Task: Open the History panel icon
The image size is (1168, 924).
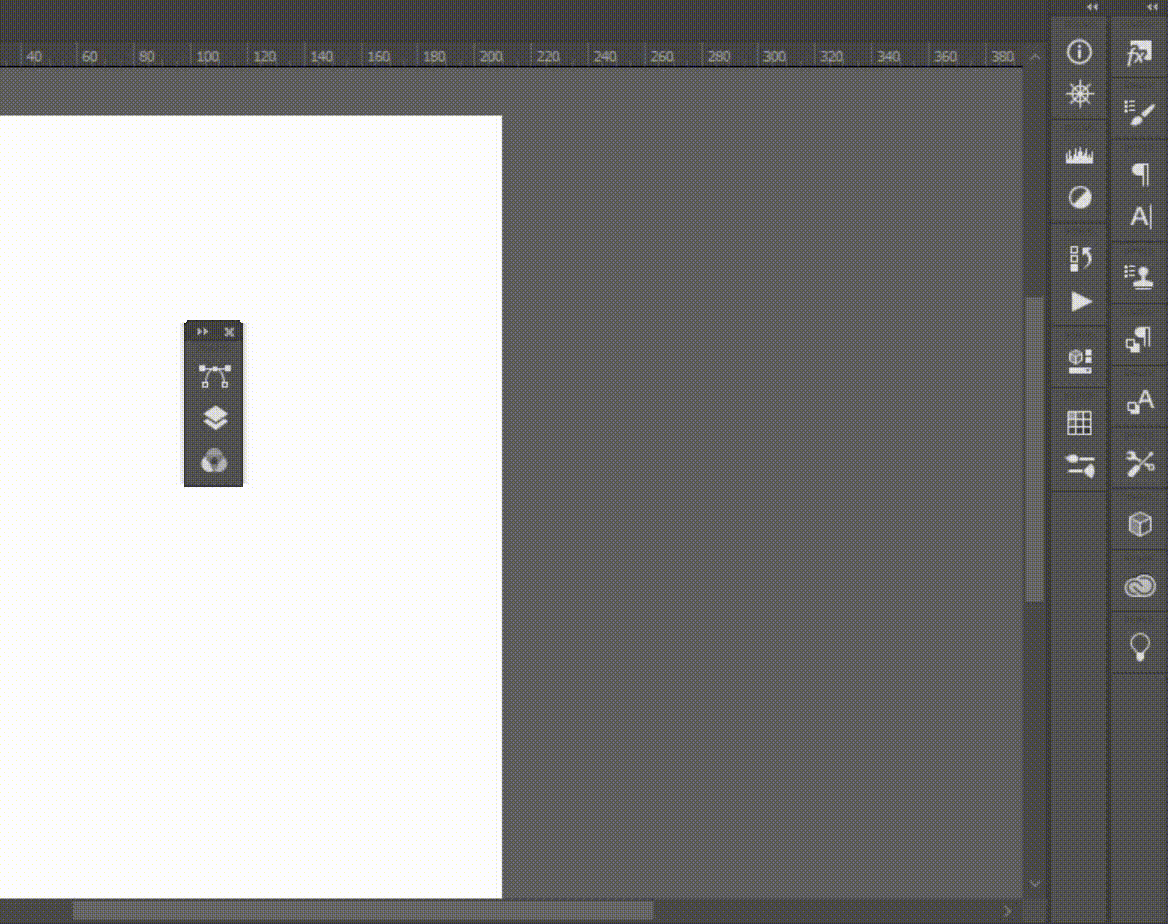Action: coord(1080,259)
